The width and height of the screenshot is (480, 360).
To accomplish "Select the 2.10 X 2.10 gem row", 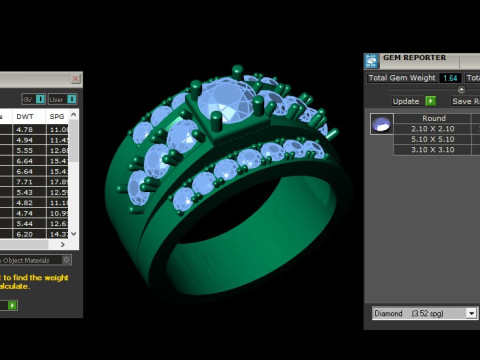I will tap(433, 129).
